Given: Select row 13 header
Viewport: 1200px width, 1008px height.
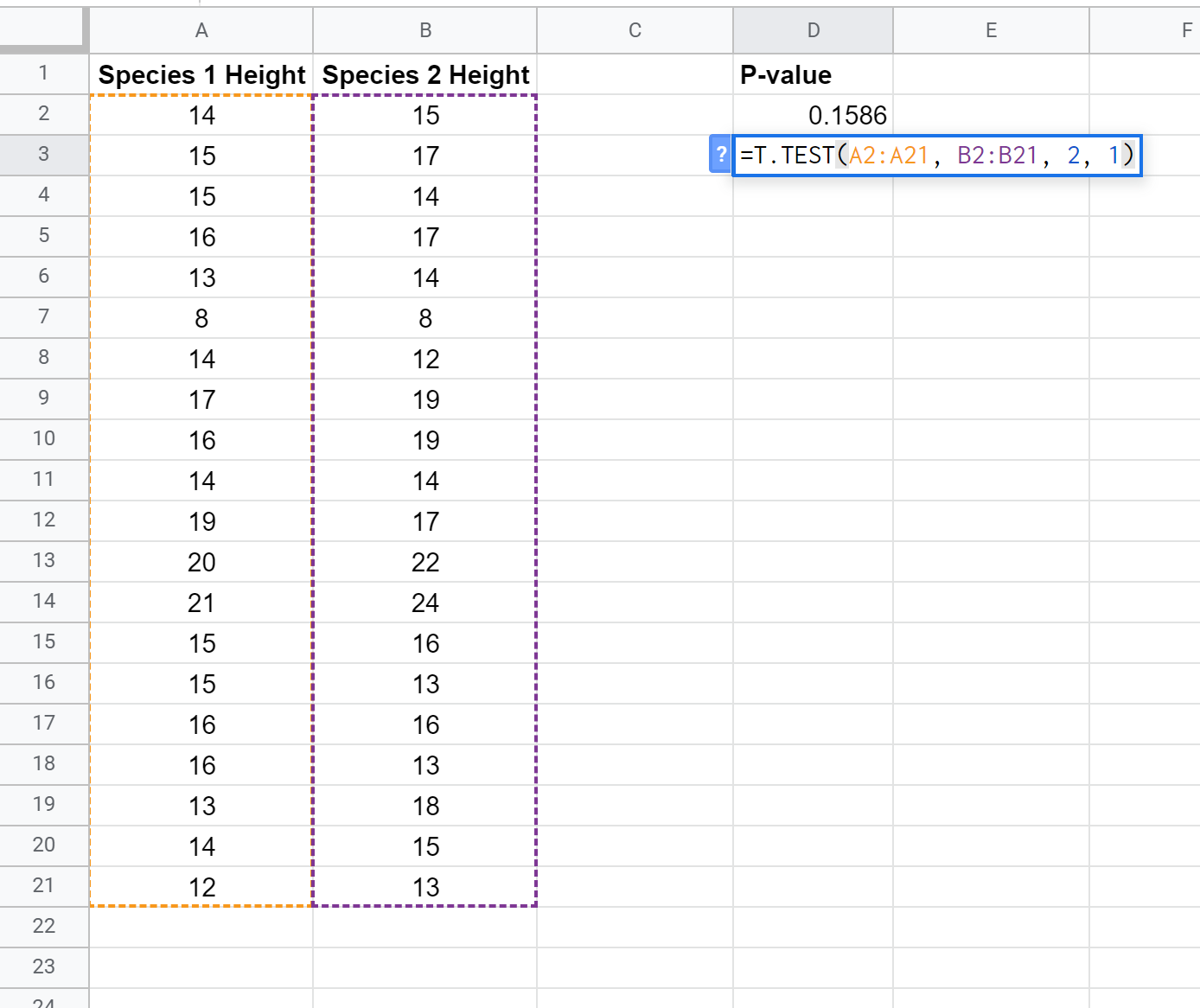Looking at the screenshot, I should [44, 561].
